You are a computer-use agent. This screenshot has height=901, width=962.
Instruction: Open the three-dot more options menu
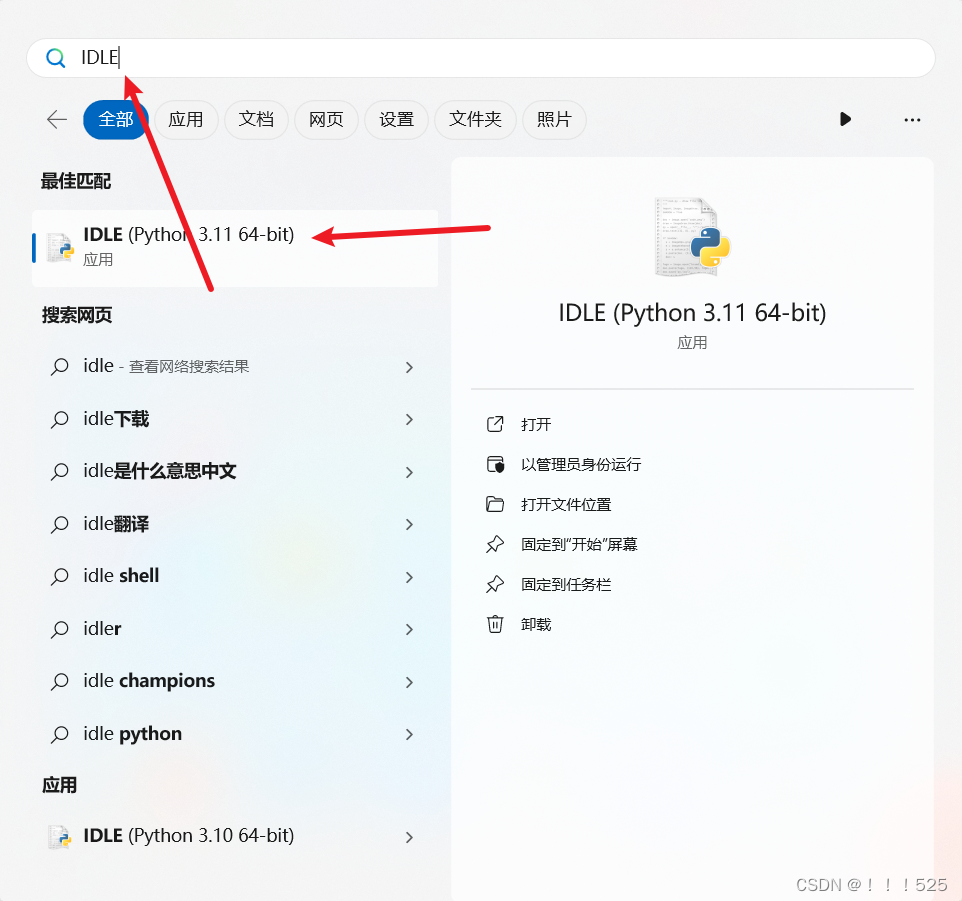(912, 120)
